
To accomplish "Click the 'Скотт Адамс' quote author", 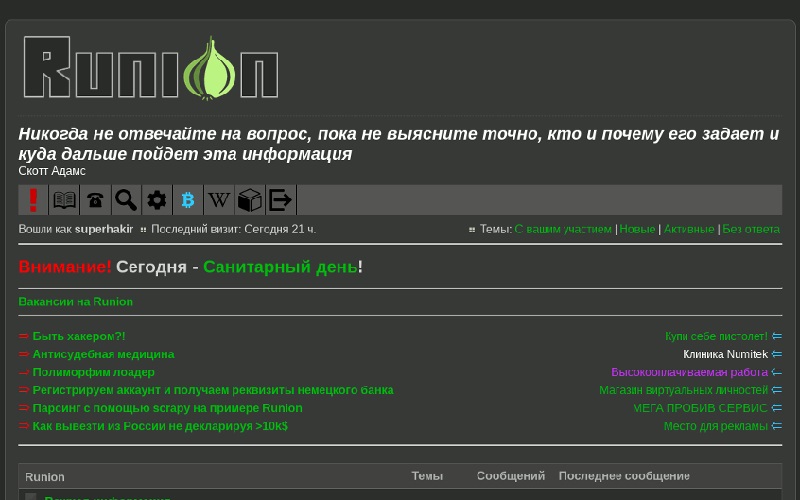I will click(52, 171).
